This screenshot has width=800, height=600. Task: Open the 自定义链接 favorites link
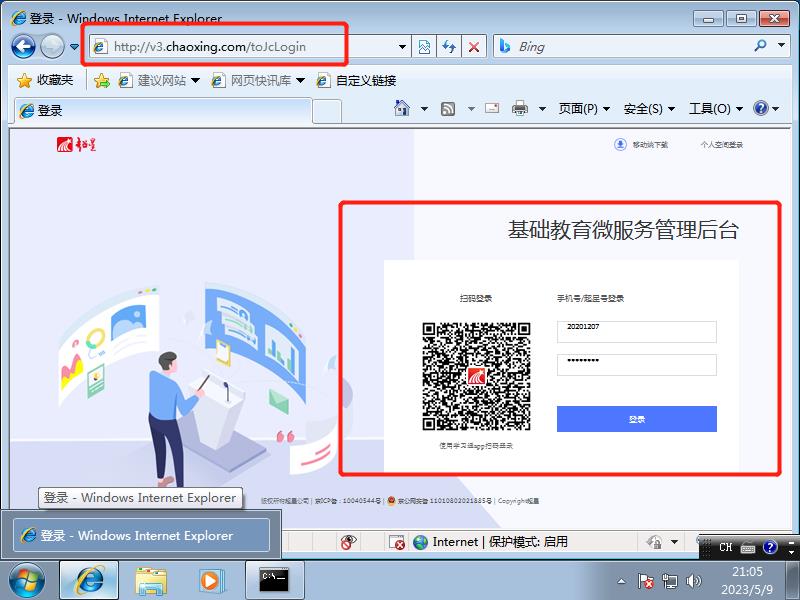[357, 80]
